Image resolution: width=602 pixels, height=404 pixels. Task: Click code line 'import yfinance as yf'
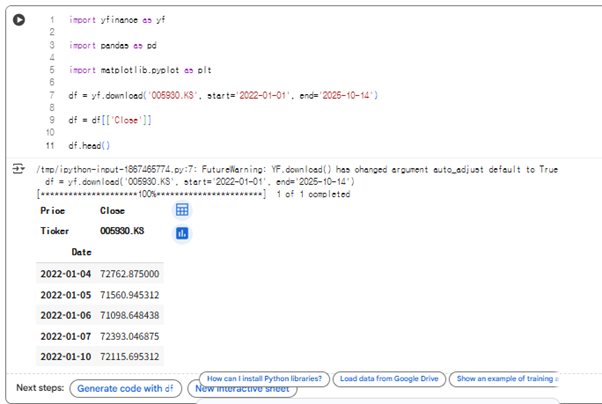coord(117,20)
